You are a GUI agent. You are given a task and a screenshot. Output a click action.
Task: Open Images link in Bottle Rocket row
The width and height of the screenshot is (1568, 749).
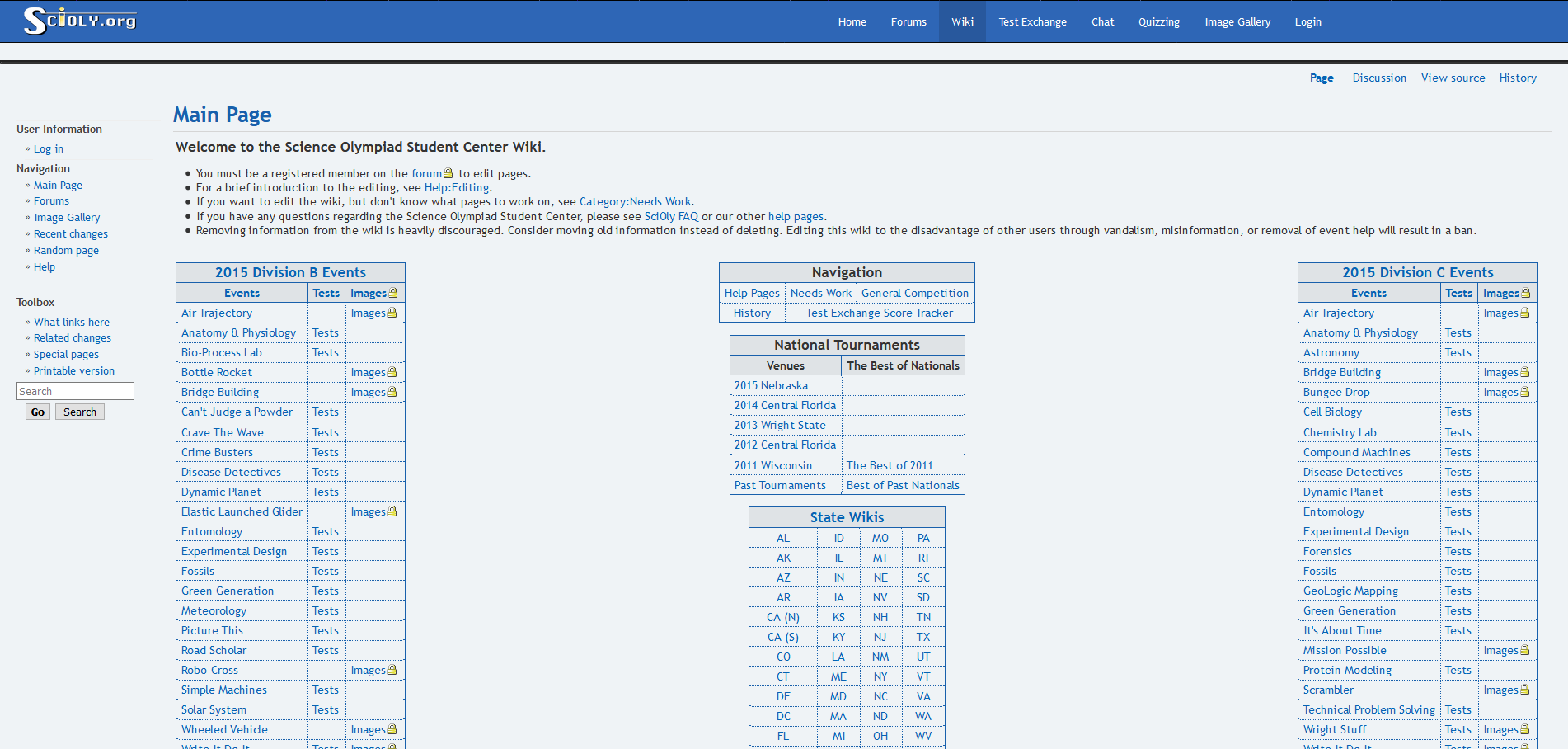click(x=368, y=373)
